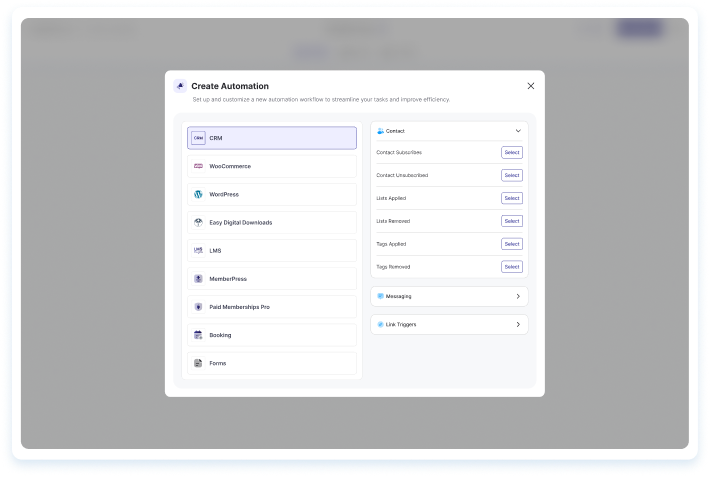Viewport: 710px width, 477px height.
Task: Click the WordPress logo icon
Action: 198,194
